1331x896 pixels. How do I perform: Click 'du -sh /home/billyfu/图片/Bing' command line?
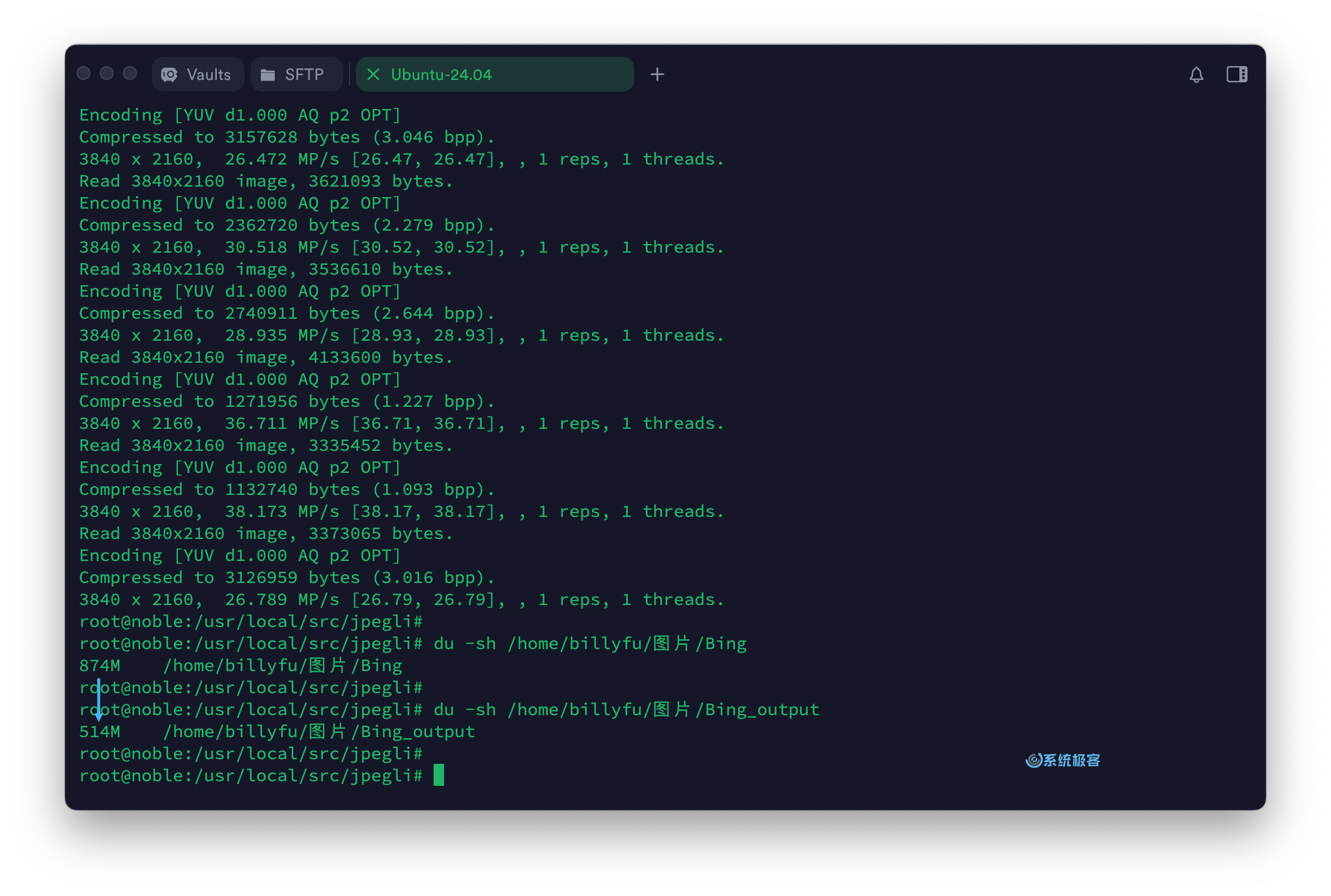[x=590, y=643]
